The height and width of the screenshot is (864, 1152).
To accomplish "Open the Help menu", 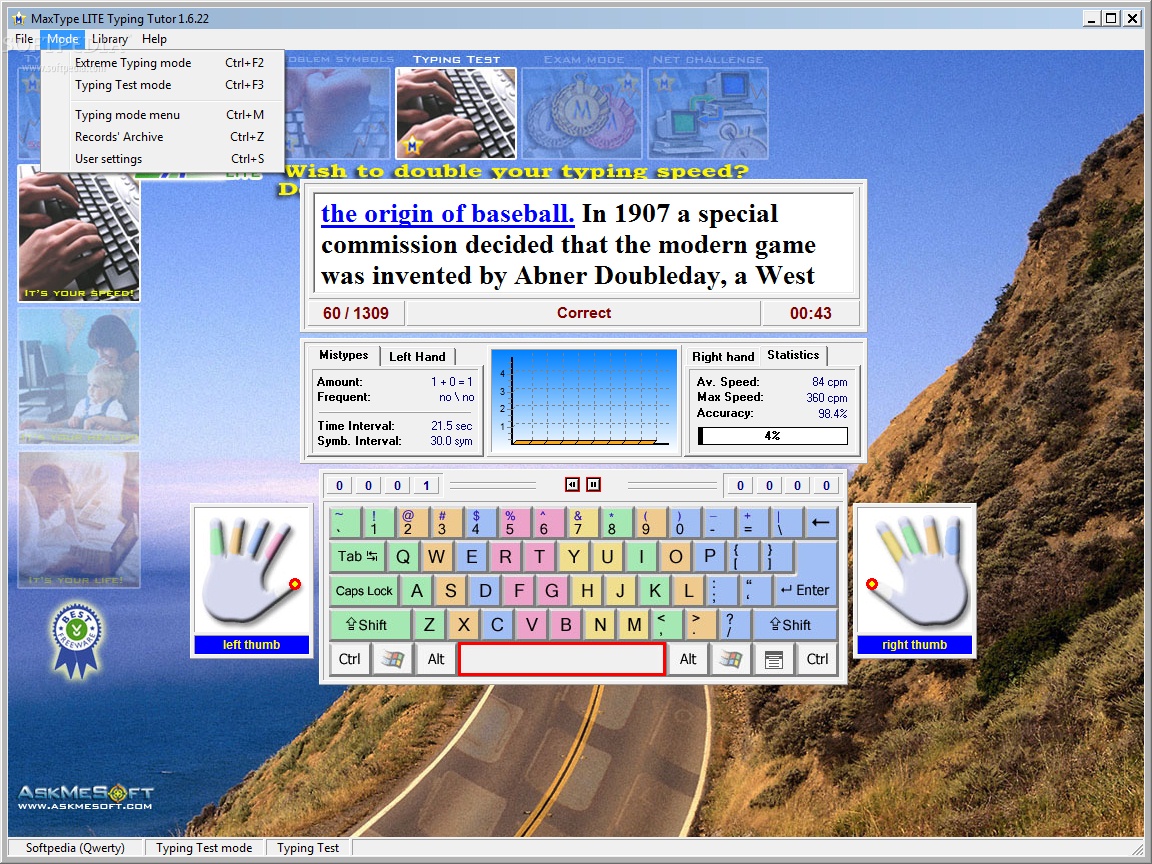I will [154, 39].
